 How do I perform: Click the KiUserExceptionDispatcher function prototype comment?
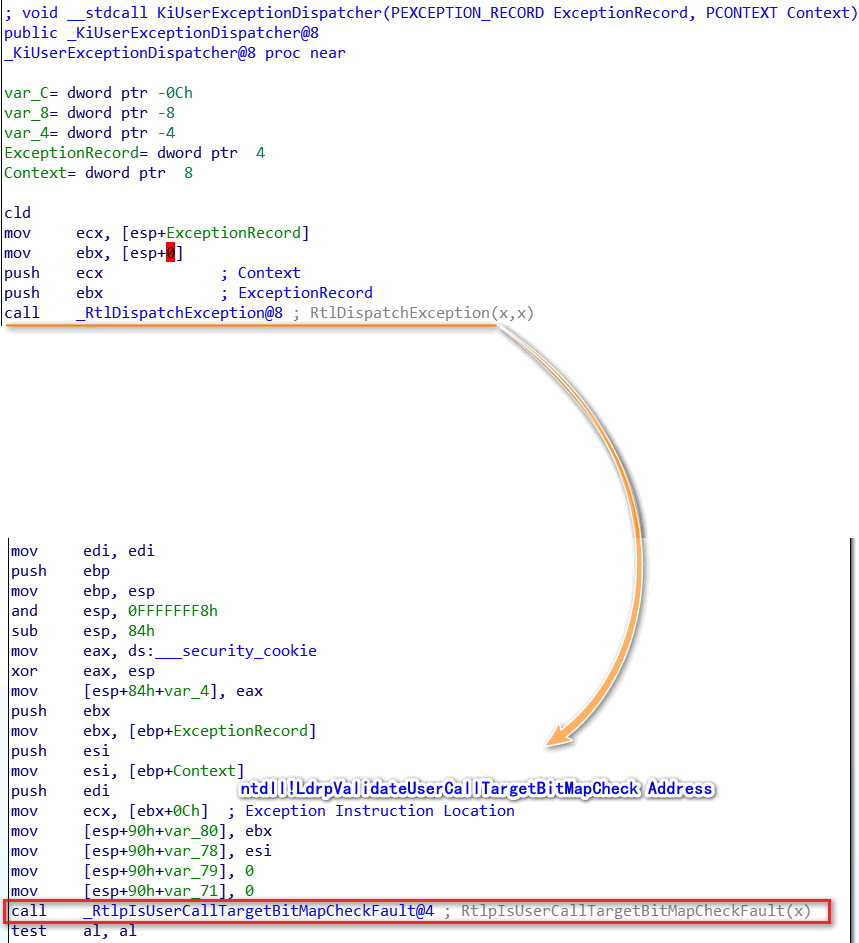[431, 13]
